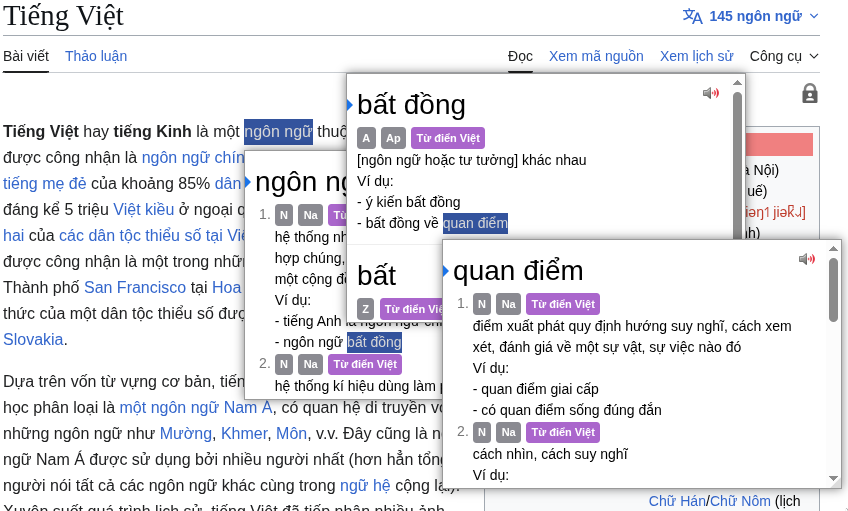Screen dimensions: 848x511
Task: Click the "Na" badge in first "quan điểm" definition
Action: pyautogui.click(x=509, y=304)
